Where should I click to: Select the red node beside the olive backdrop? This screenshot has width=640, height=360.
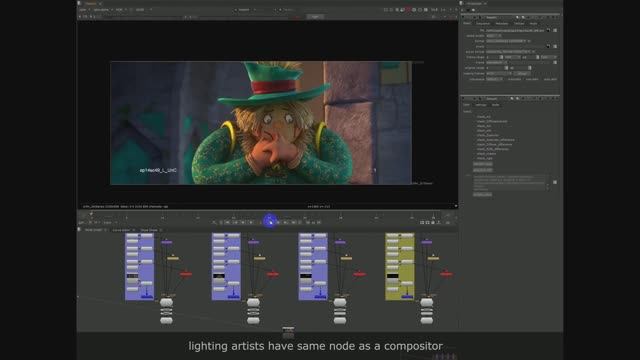click(446, 274)
